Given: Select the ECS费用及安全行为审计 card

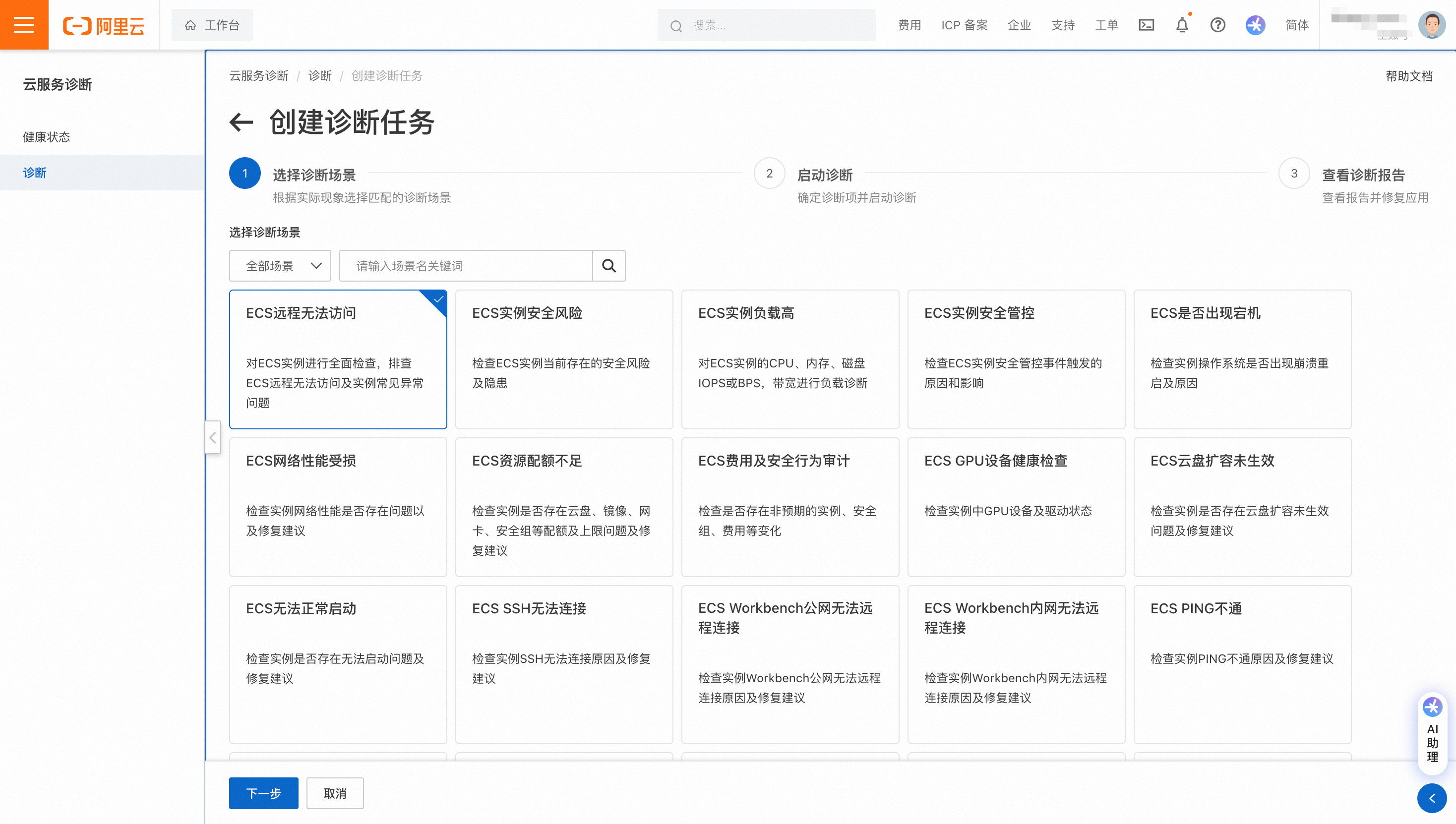Looking at the screenshot, I should coord(790,507).
